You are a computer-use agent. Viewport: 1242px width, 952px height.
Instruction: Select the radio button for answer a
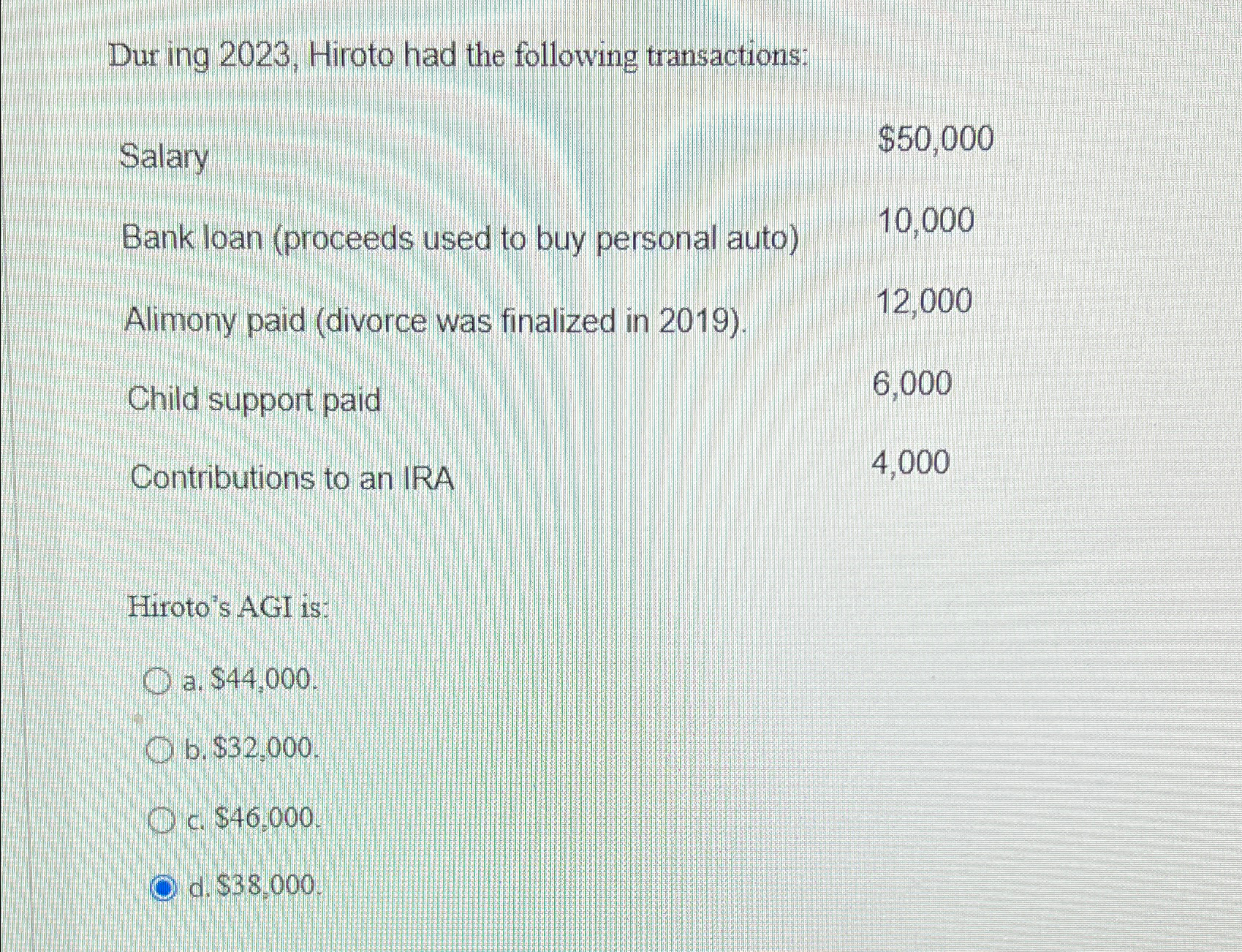(x=159, y=681)
